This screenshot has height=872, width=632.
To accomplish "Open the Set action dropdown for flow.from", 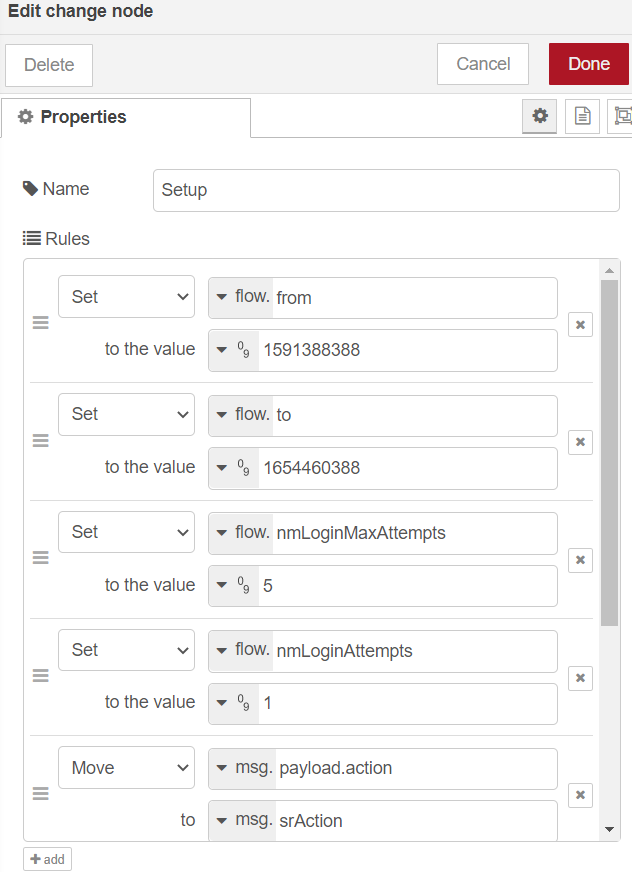I will click(x=126, y=297).
